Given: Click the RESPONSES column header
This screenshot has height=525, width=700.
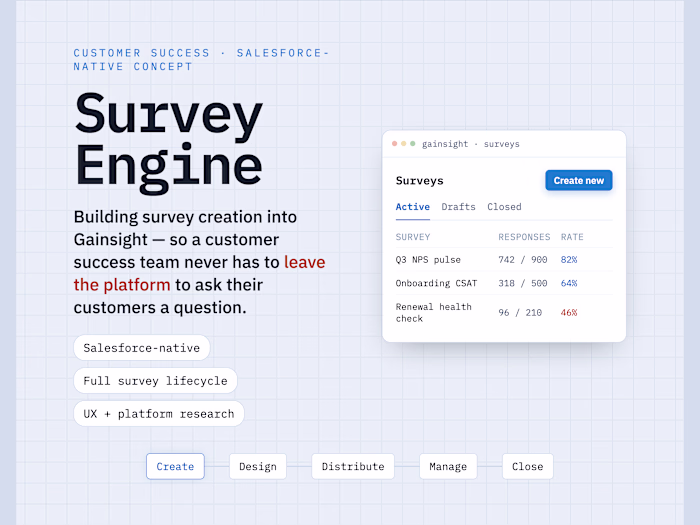Looking at the screenshot, I should click(x=524, y=237).
